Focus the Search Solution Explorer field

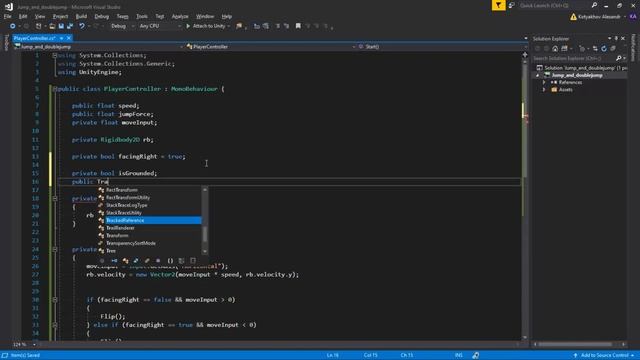573,58
